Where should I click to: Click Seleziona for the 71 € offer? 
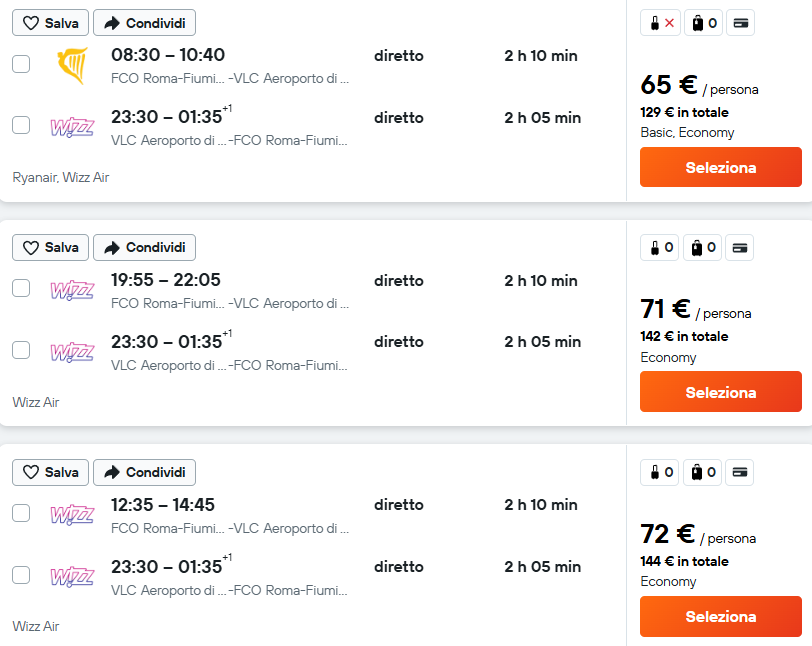tap(721, 392)
